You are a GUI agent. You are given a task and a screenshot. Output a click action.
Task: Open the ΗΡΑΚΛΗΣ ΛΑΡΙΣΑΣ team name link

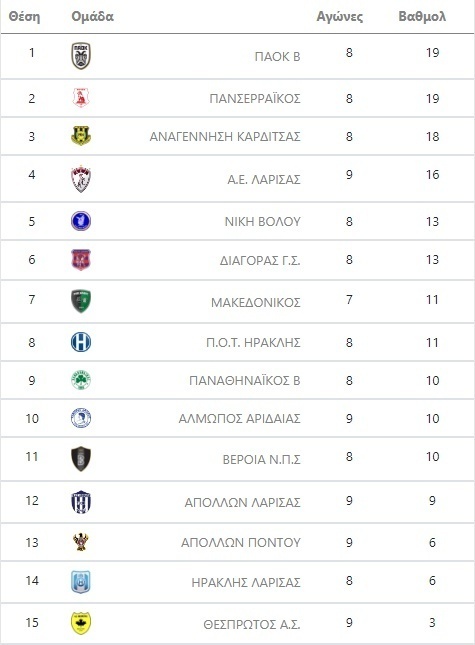(246, 582)
